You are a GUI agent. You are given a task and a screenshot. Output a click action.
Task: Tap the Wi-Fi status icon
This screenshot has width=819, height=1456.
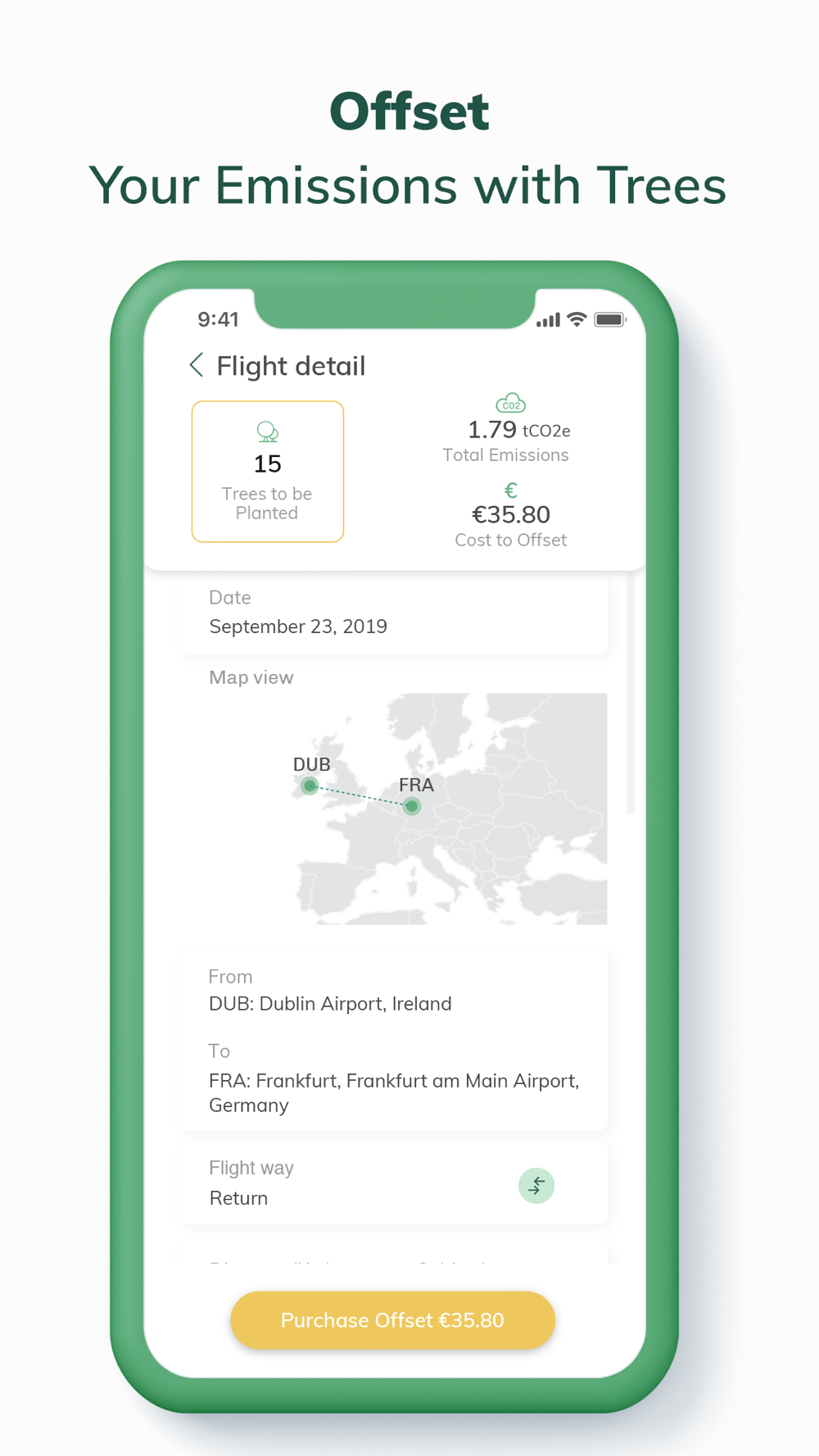tap(577, 319)
